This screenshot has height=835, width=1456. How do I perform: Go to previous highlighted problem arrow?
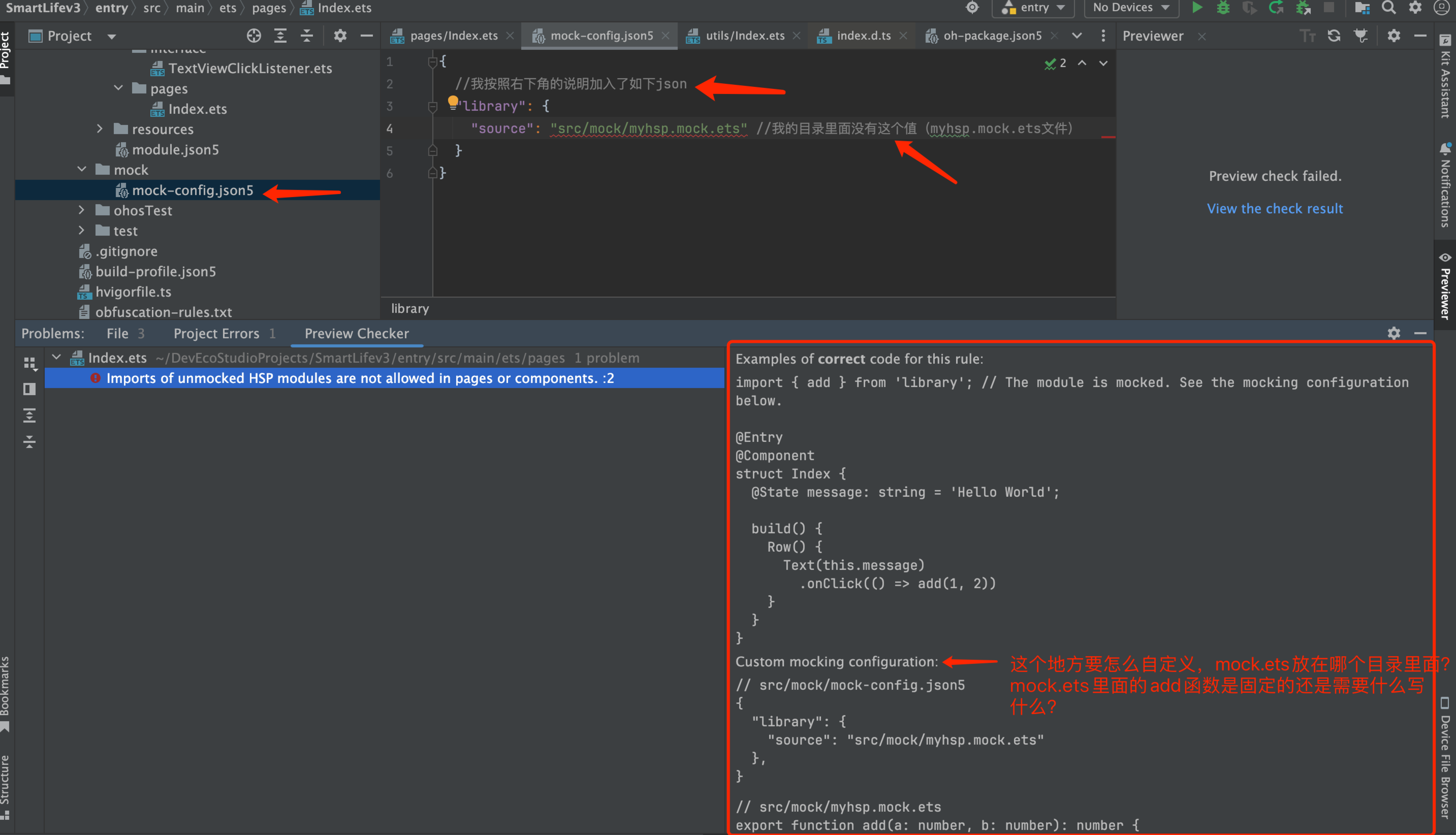pos(1082,63)
